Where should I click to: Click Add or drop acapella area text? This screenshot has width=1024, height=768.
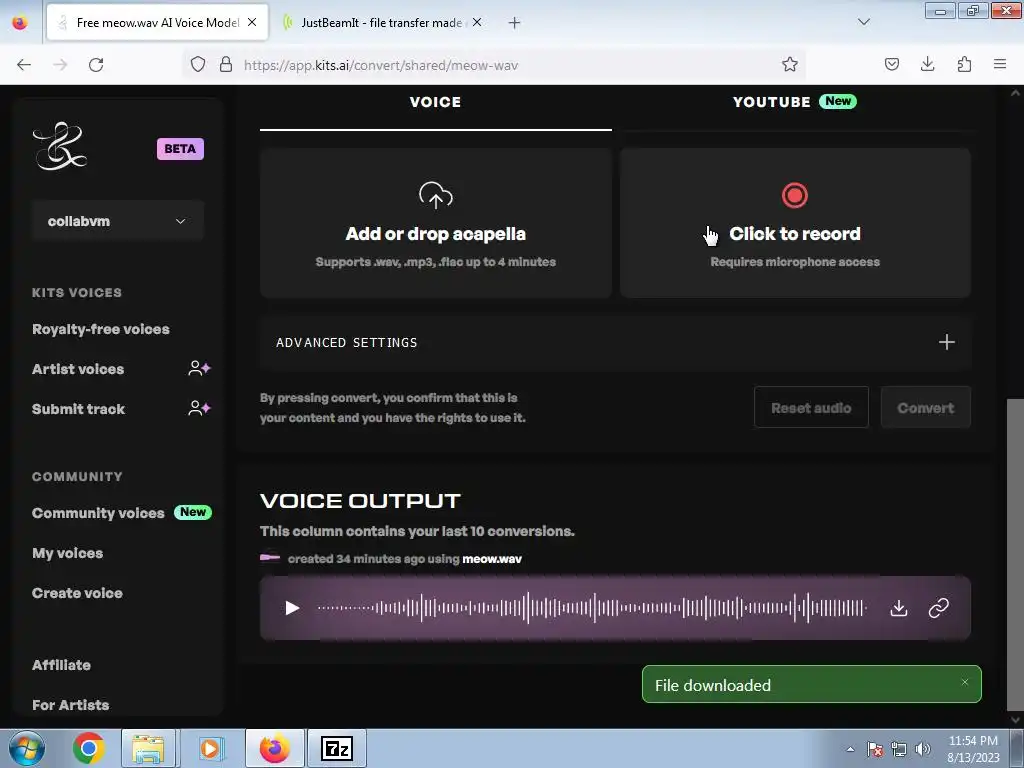click(436, 234)
